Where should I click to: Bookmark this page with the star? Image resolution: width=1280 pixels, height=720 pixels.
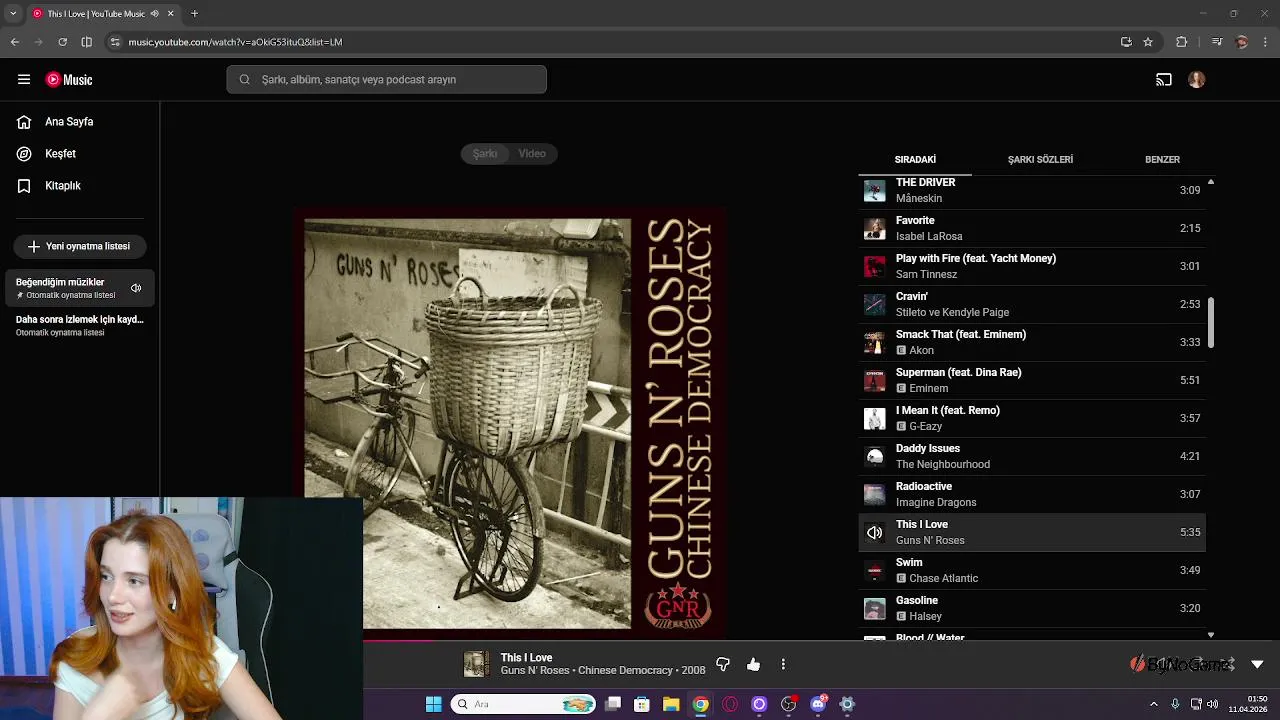(x=1148, y=42)
